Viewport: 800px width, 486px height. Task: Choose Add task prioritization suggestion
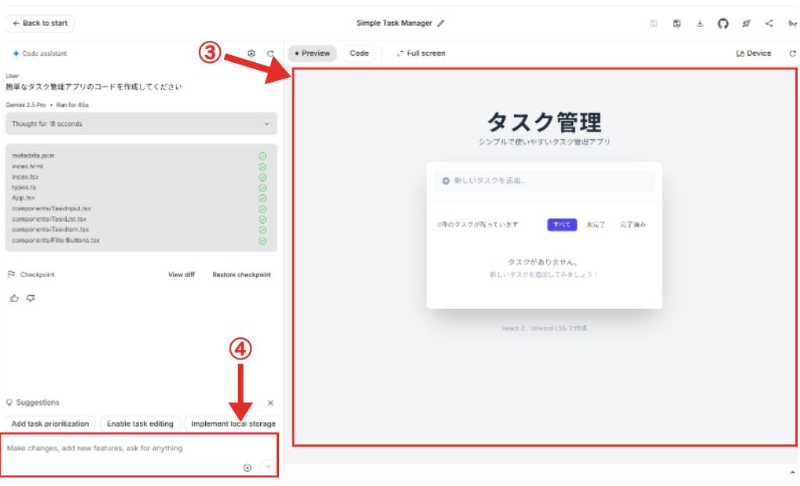(x=50, y=424)
